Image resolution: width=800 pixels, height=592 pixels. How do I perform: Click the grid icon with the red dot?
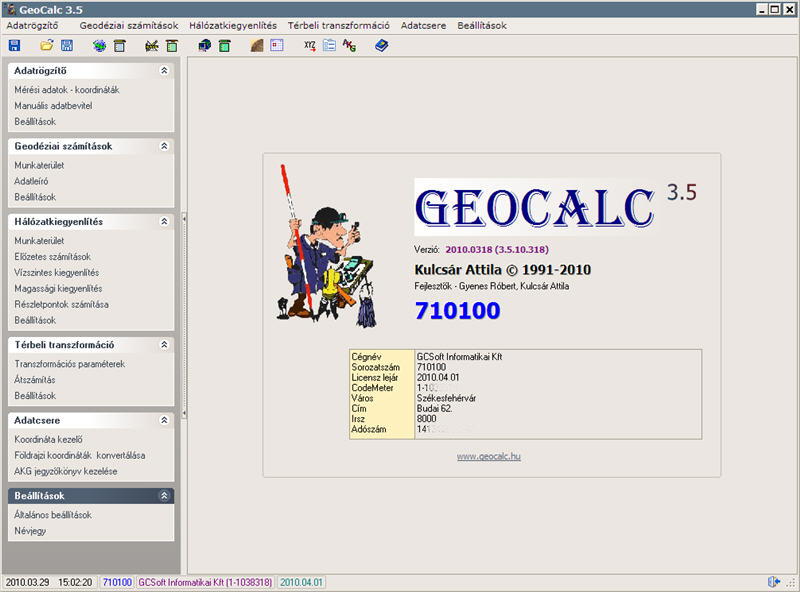tap(277, 45)
